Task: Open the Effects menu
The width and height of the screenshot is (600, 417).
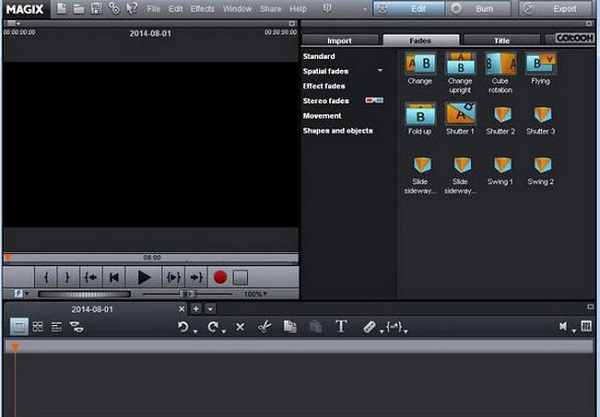Action: tap(202, 9)
